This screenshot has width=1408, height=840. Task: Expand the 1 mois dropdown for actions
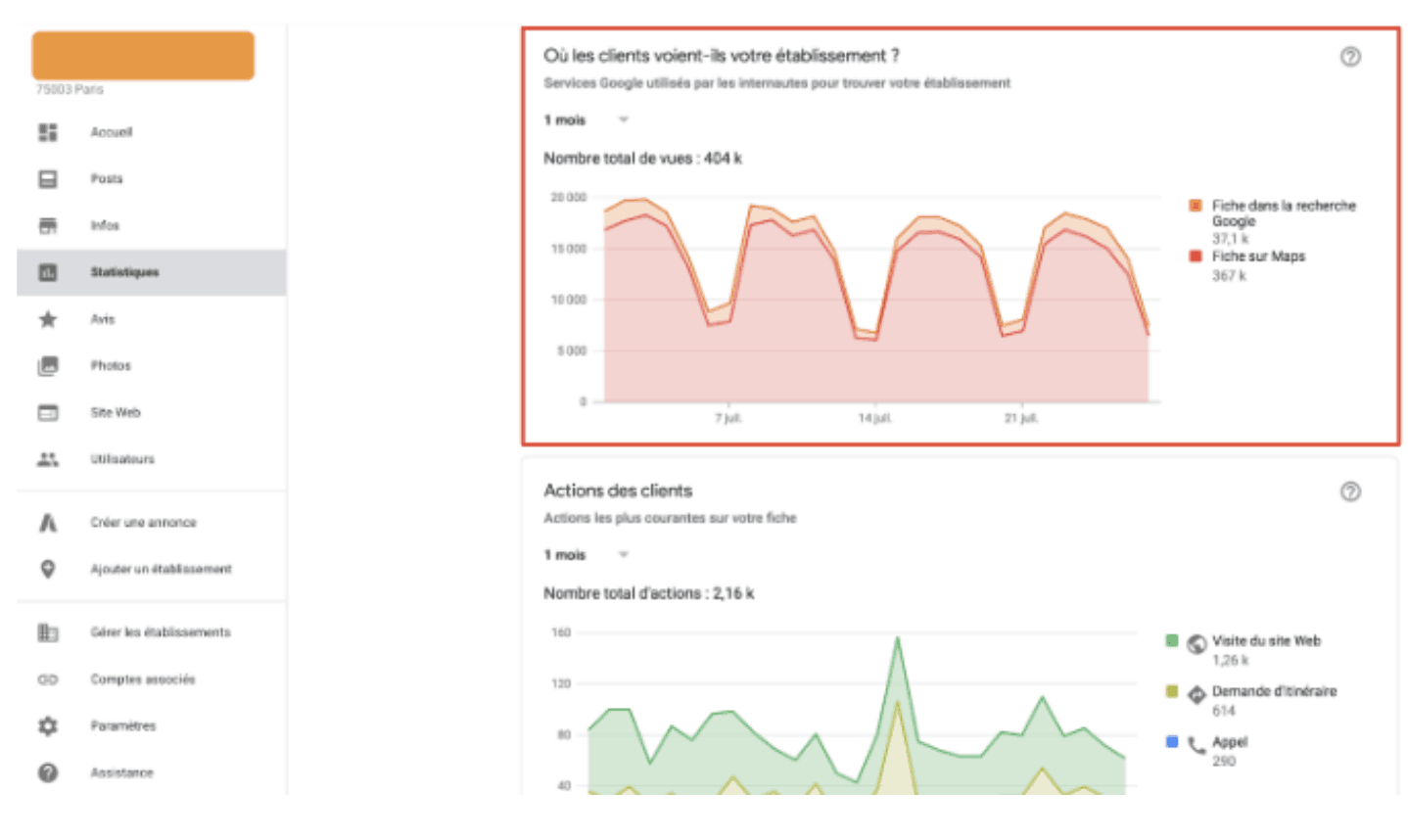pos(587,555)
